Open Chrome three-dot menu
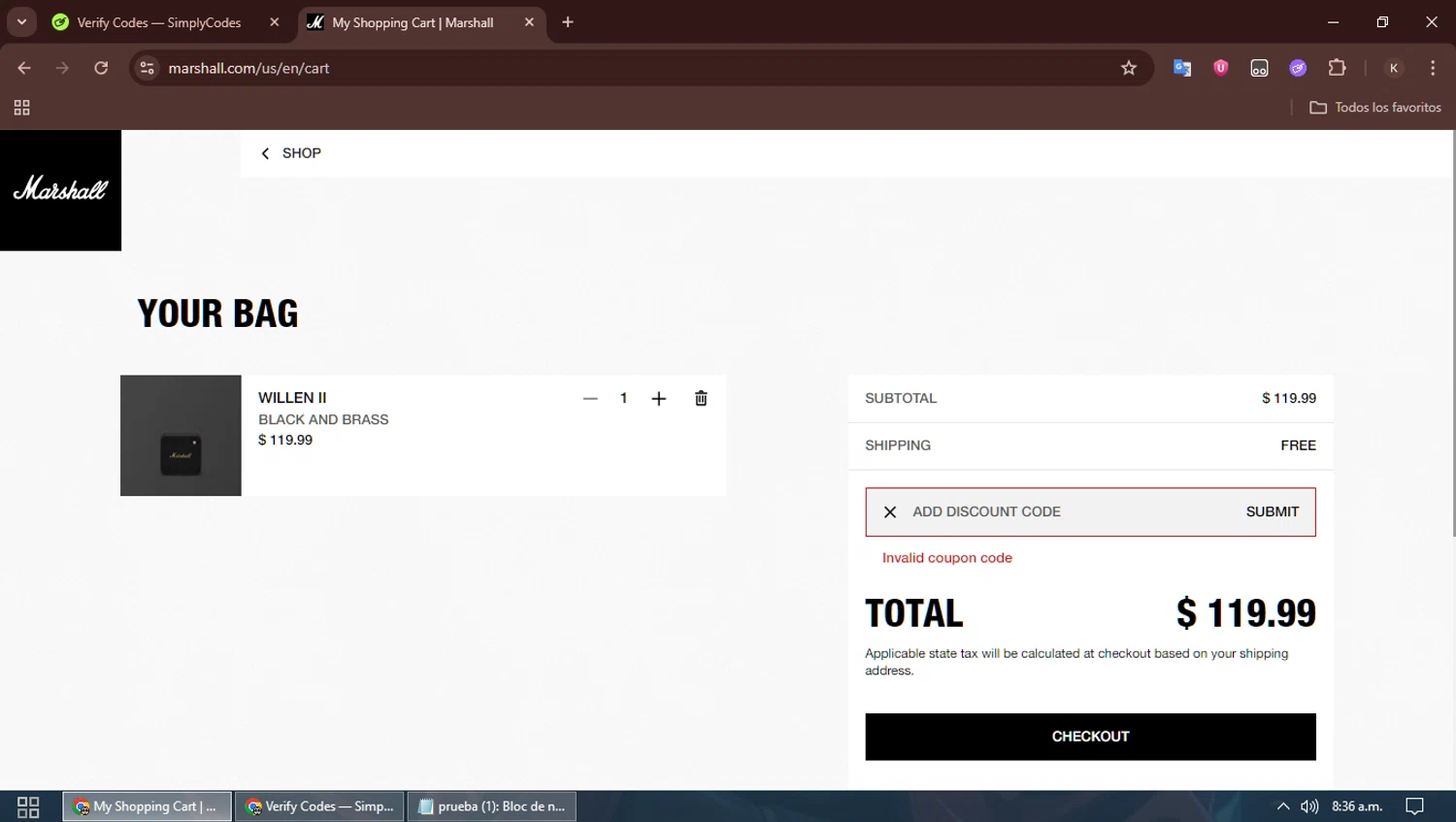 point(1433,68)
